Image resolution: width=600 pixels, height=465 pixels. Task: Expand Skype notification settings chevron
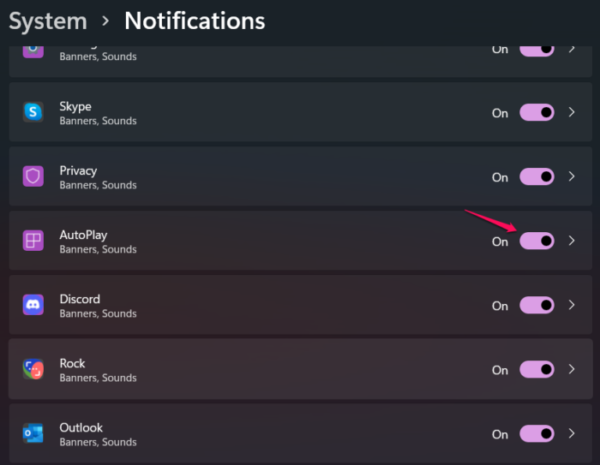pyautogui.click(x=572, y=113)
